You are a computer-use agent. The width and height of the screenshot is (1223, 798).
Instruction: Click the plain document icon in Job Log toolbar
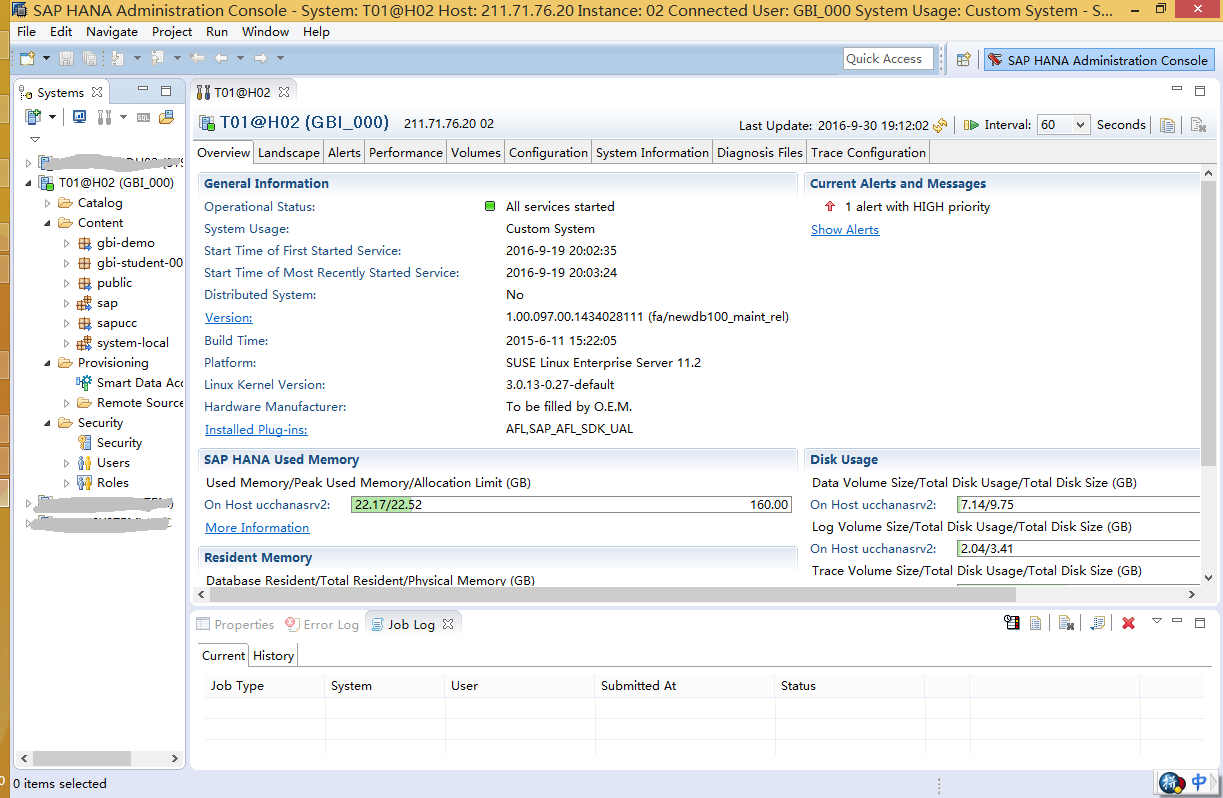pos(1036,623)
